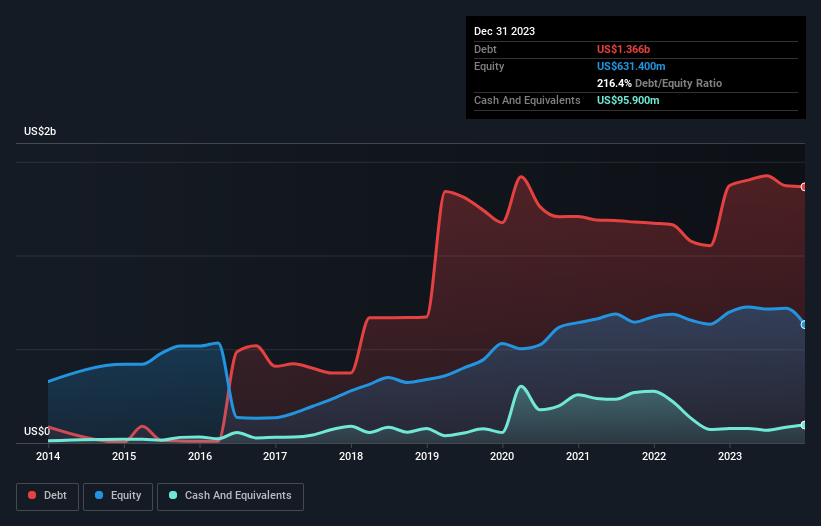Click the 2020 x-axis label
The width and height of the screenshot is (821, 526).
pos(502,456)
